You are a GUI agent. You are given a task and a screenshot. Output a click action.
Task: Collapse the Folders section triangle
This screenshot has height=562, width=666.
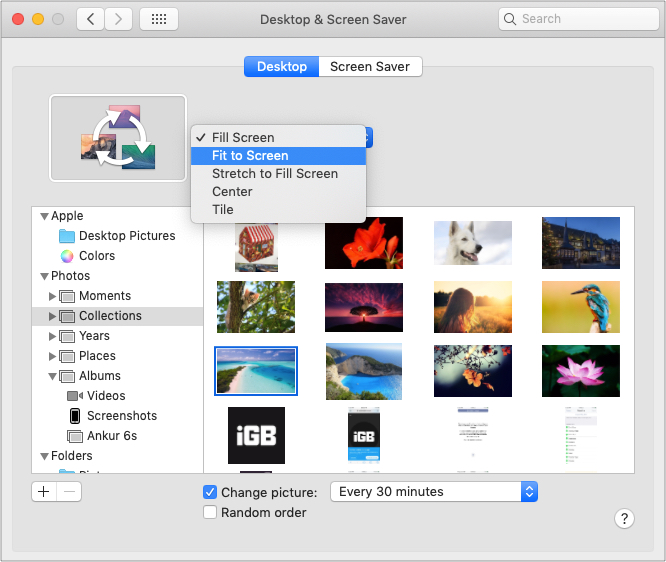coord(44,456)
